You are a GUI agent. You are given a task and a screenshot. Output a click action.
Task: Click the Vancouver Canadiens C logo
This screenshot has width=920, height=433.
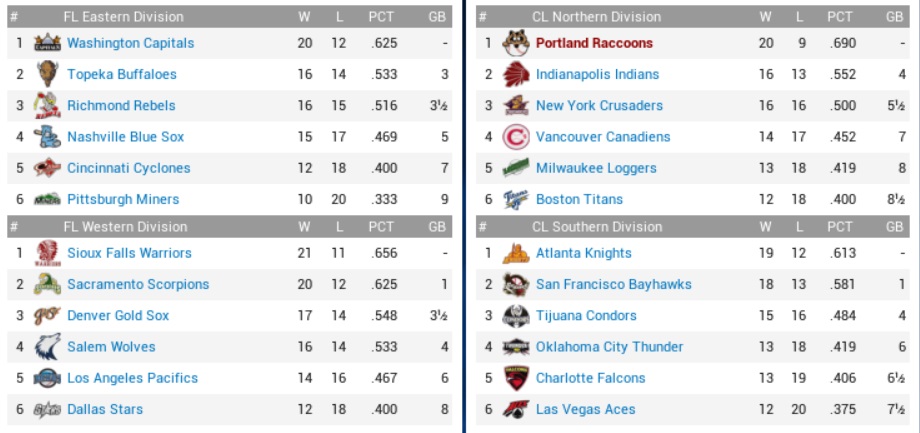click(x=515, y=137)
